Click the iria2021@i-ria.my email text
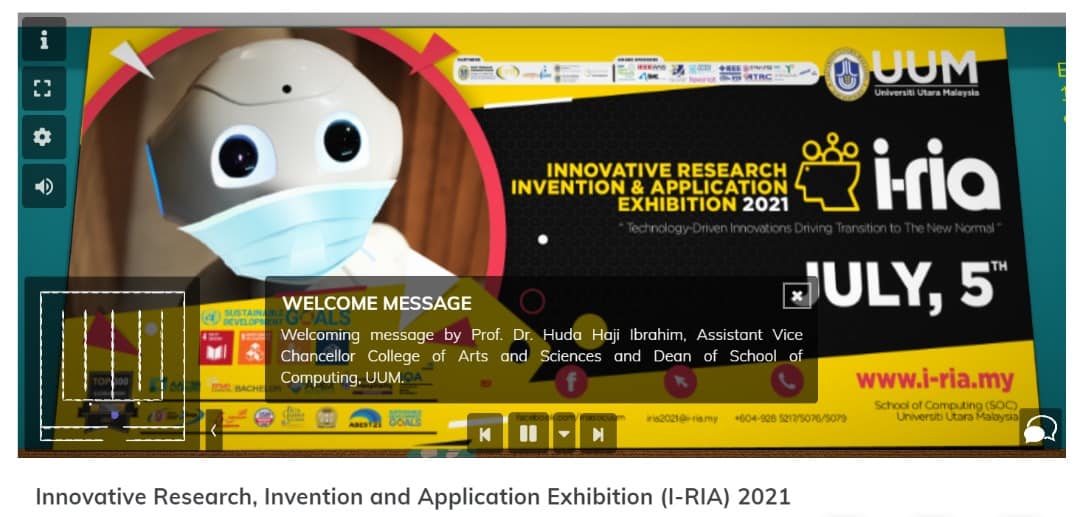 coord(683,419)
